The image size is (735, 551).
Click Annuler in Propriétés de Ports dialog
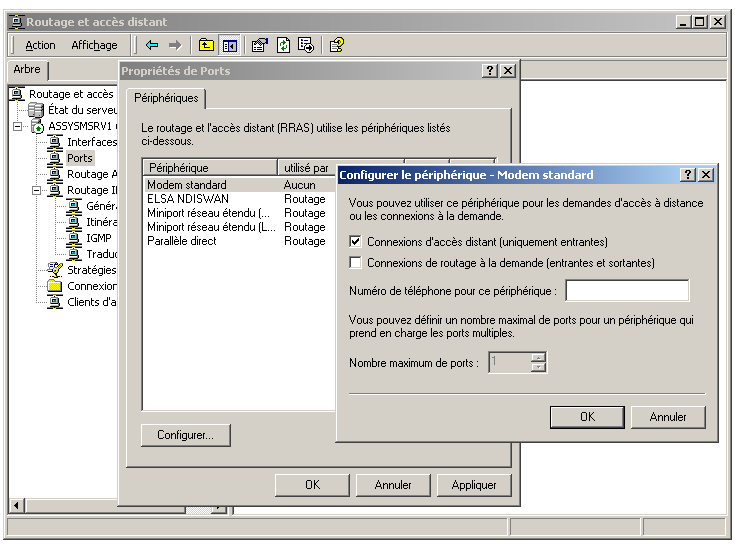pos(393,485)
